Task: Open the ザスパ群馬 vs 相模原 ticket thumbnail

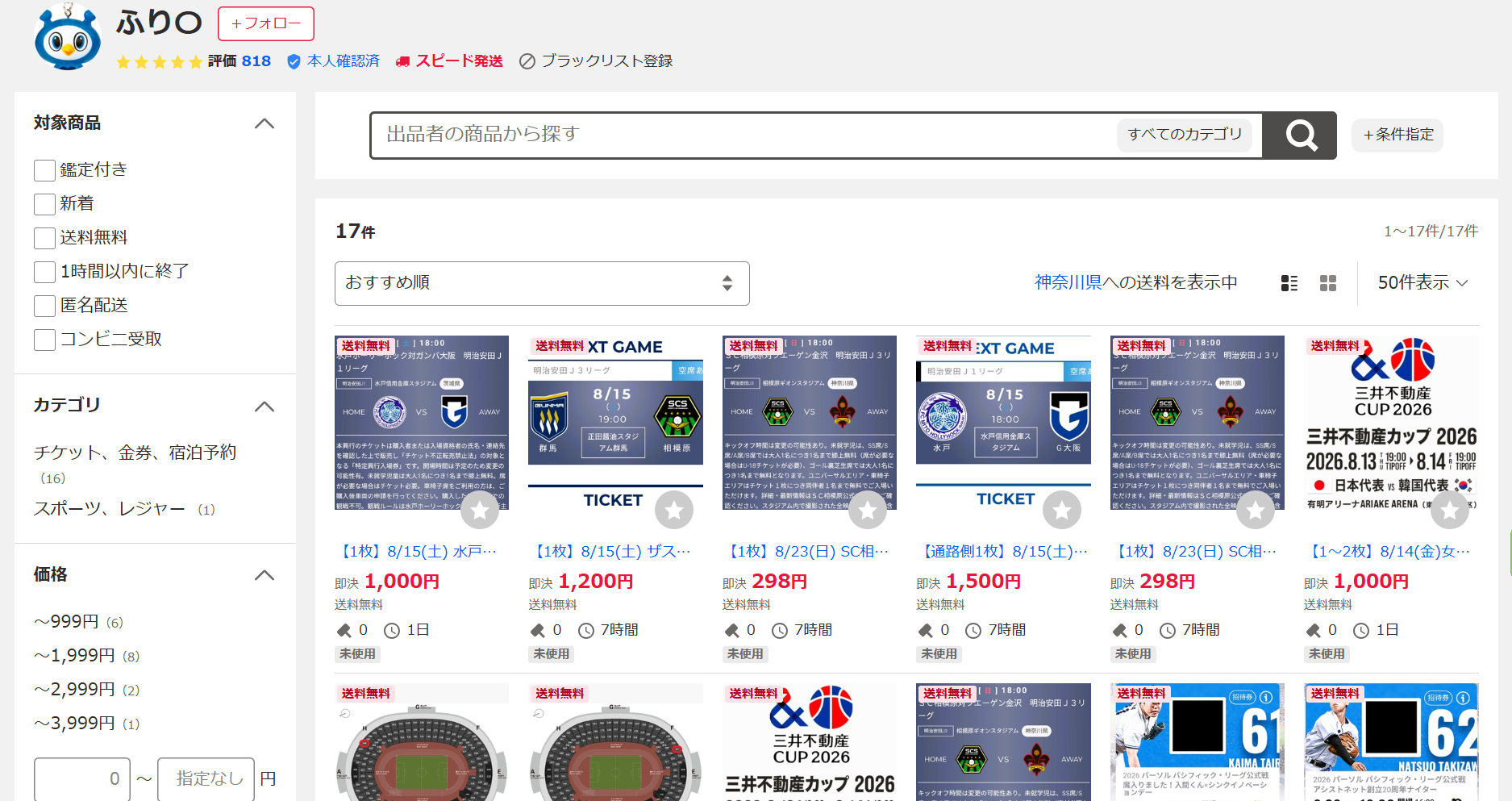Action: pos(615,423)
